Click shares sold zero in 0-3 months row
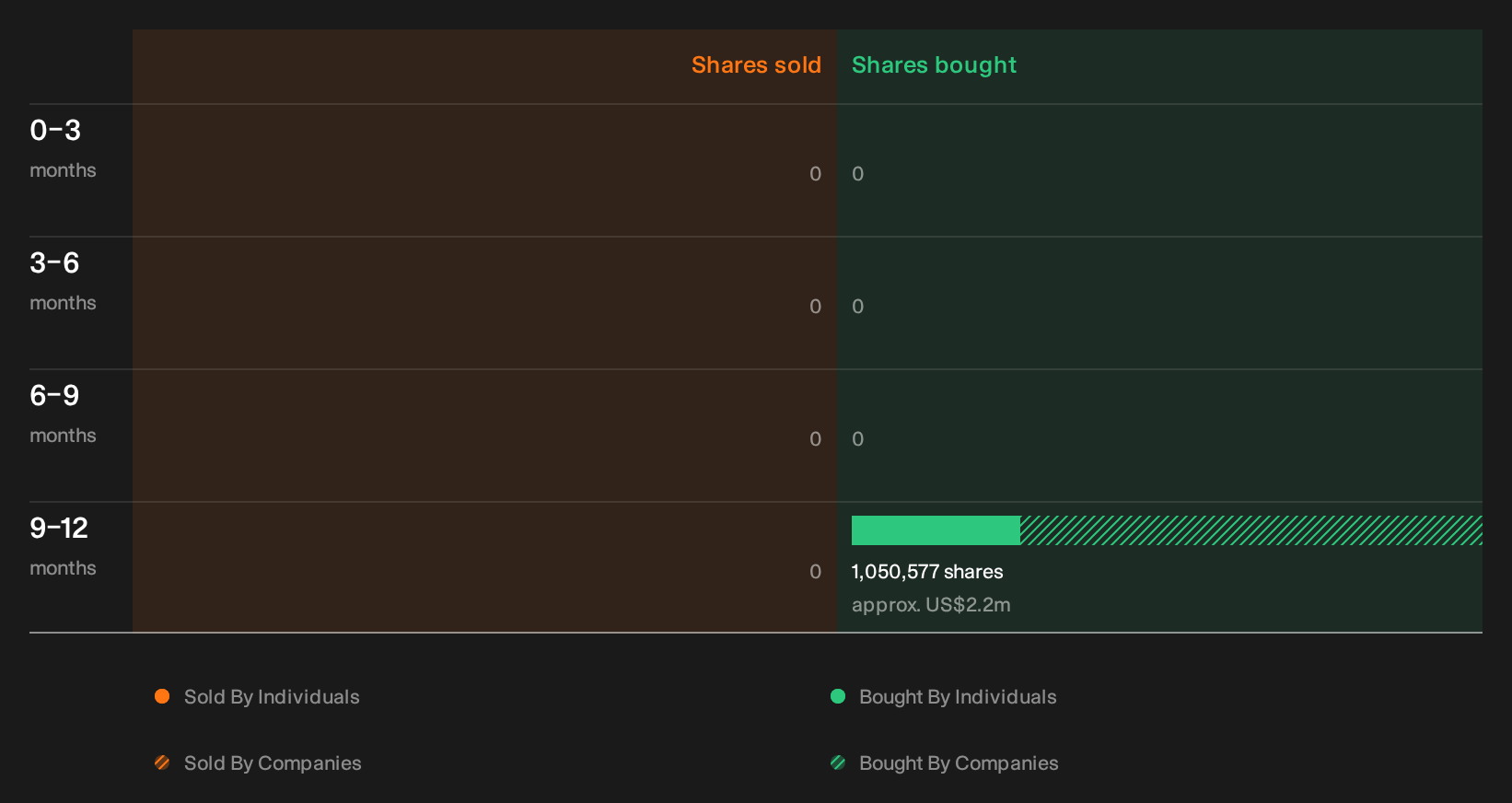This screenshot has width=1512, height=803. pyautogui.click(x=815, y=174)
